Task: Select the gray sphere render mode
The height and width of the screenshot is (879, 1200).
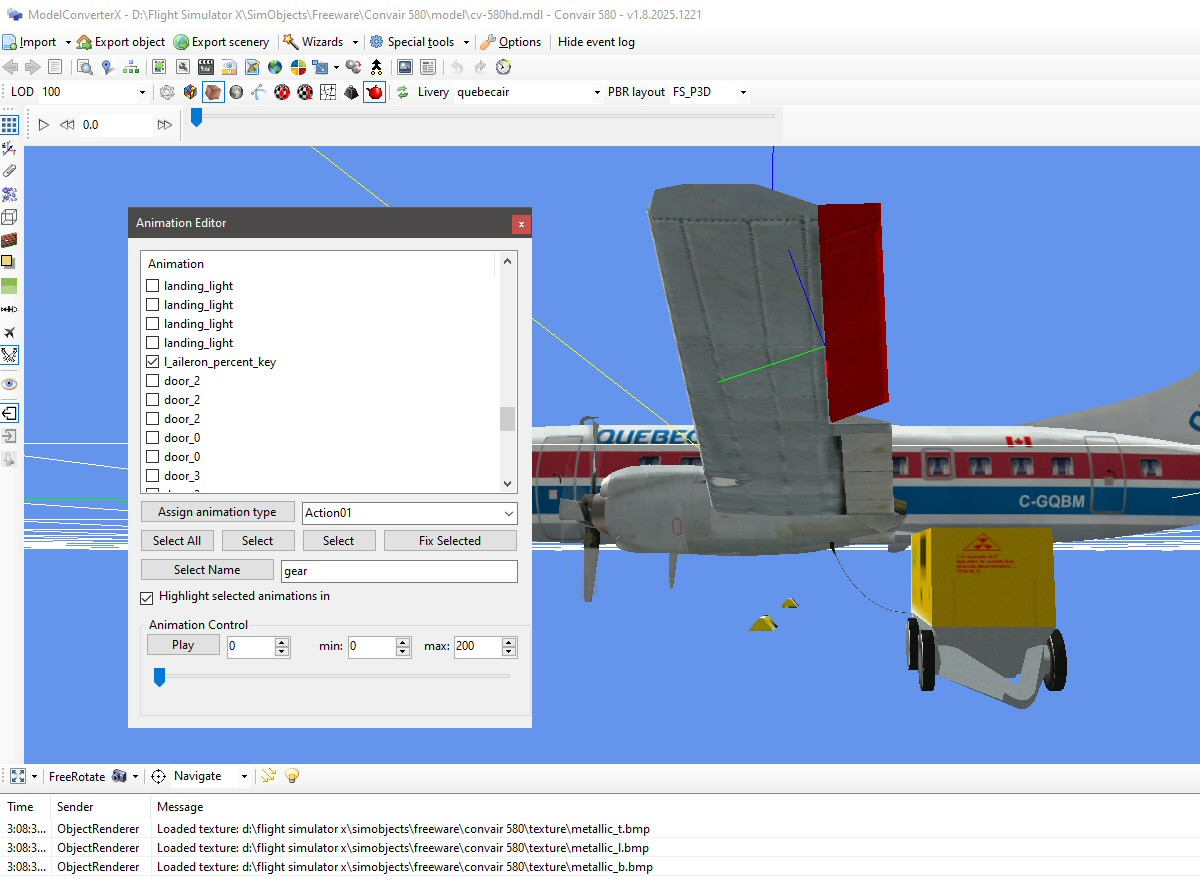Action: click(x=236, y=92)
